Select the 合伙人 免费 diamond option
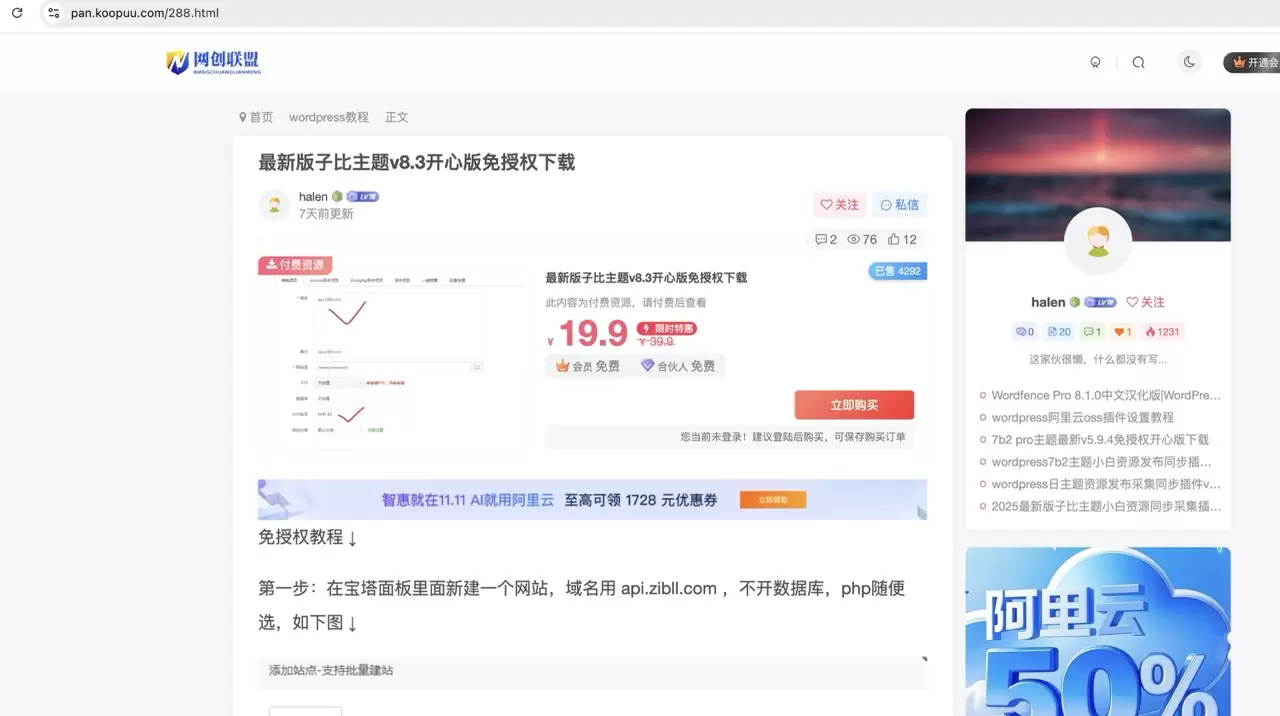Screen dimensions: 1280x716 [x=678, y=366]
